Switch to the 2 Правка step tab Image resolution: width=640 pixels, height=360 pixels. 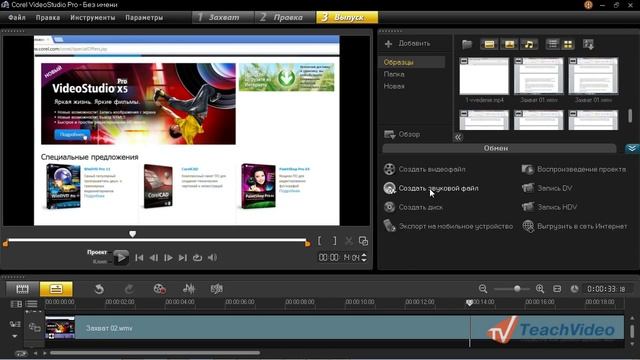pos(285,17)
